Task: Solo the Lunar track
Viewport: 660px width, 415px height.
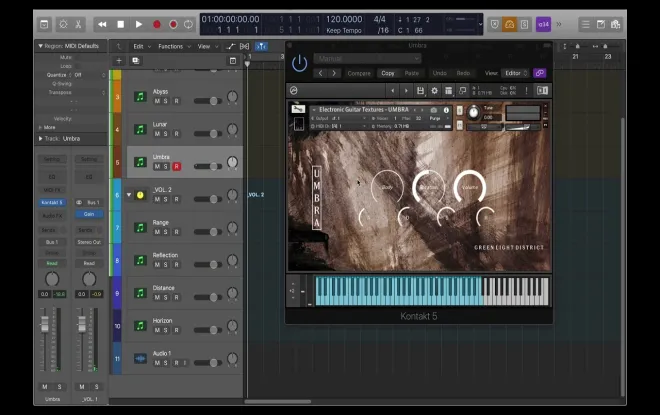Action: 165,134
